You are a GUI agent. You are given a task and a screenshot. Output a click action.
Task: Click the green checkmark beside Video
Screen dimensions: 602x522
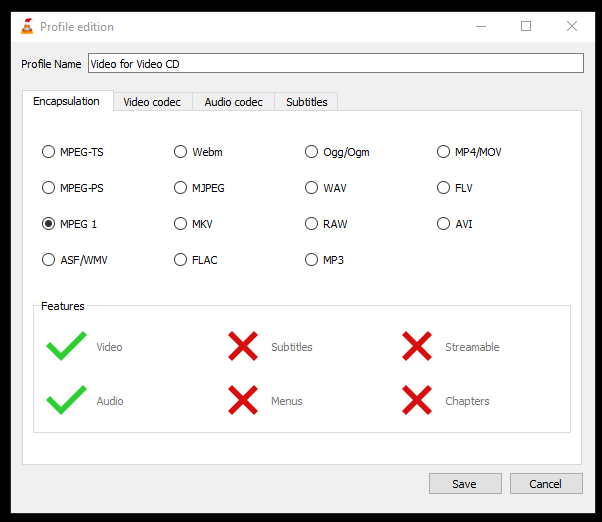(x=66, y=346)
